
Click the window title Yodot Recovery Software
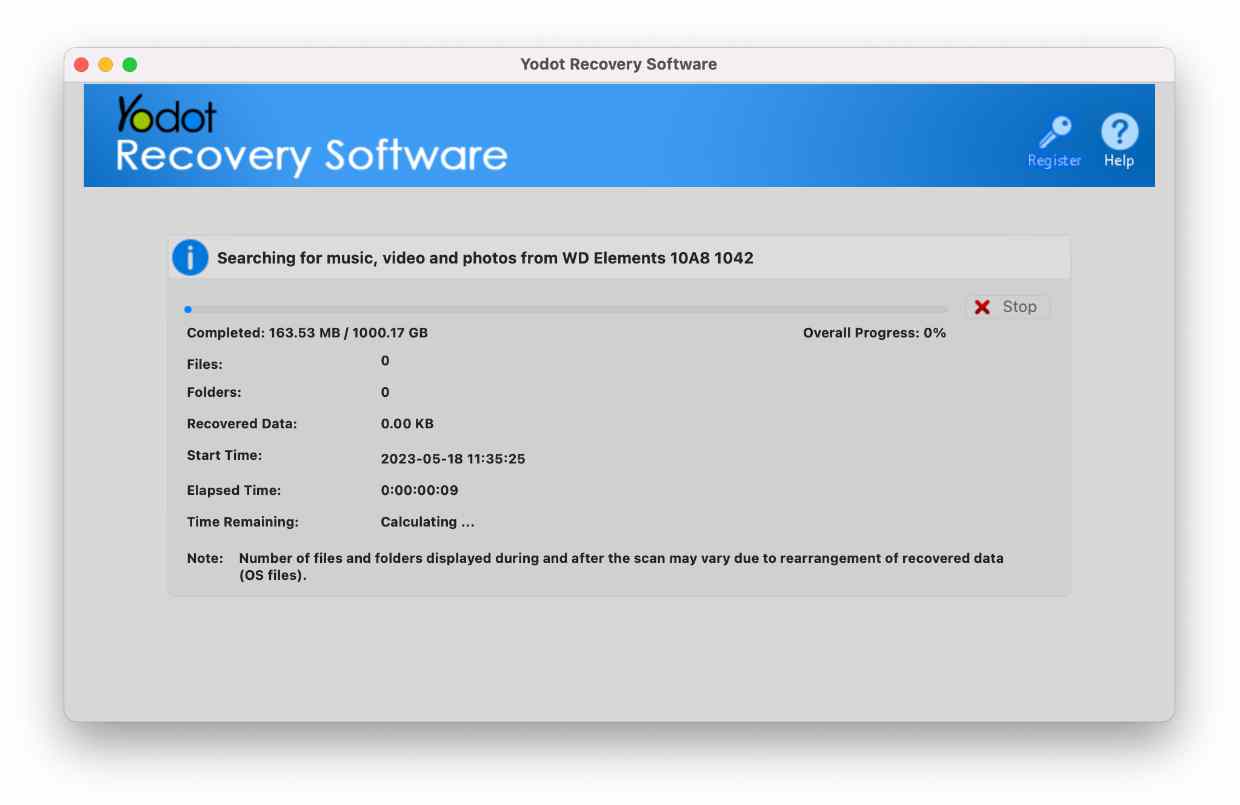(618, 64)
